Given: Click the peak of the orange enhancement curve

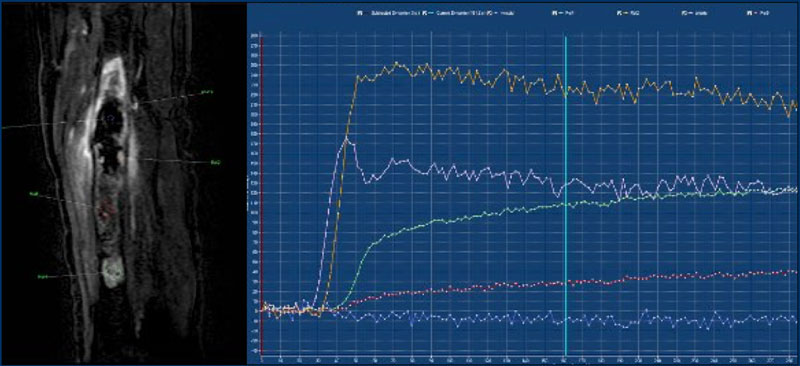Looking at the screenshot, I should pyautogui.click(x=396, y=64).
